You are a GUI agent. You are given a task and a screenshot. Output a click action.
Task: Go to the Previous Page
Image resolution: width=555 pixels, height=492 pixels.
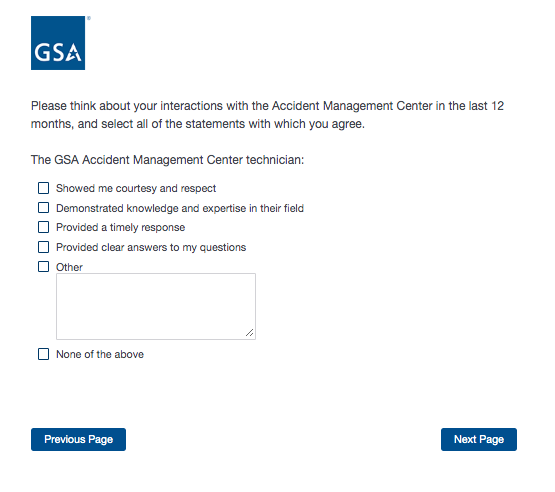[x=78, y=439]
